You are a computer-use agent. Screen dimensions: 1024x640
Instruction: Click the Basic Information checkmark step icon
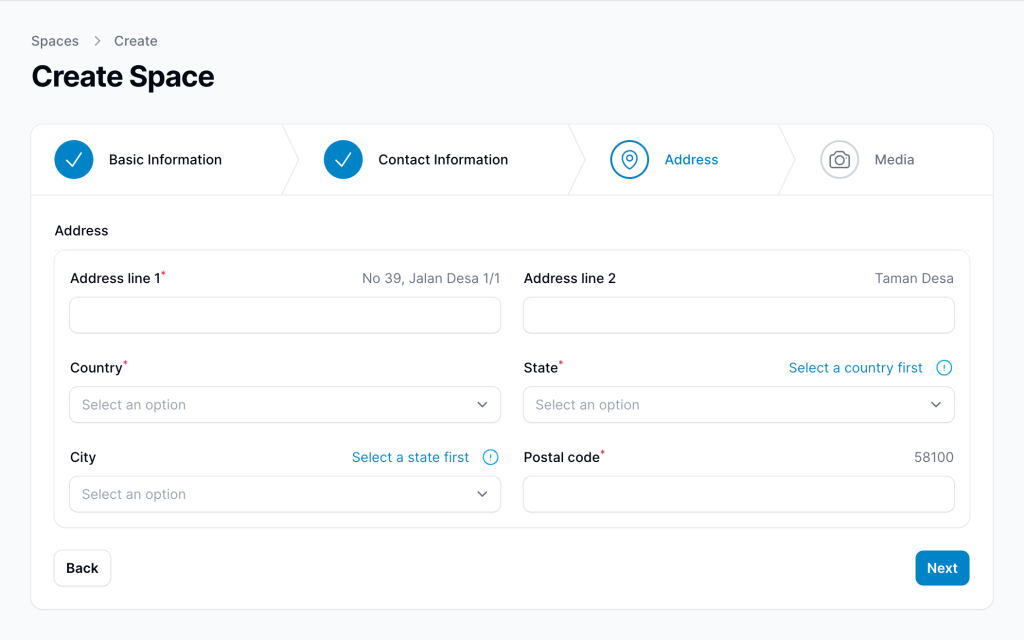click(74, 159)
